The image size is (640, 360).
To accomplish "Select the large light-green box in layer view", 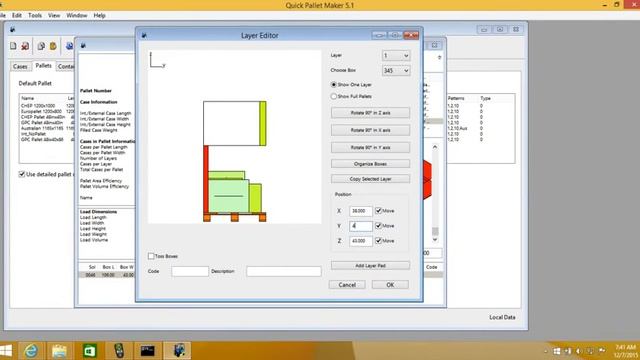I will click(229, 196).
